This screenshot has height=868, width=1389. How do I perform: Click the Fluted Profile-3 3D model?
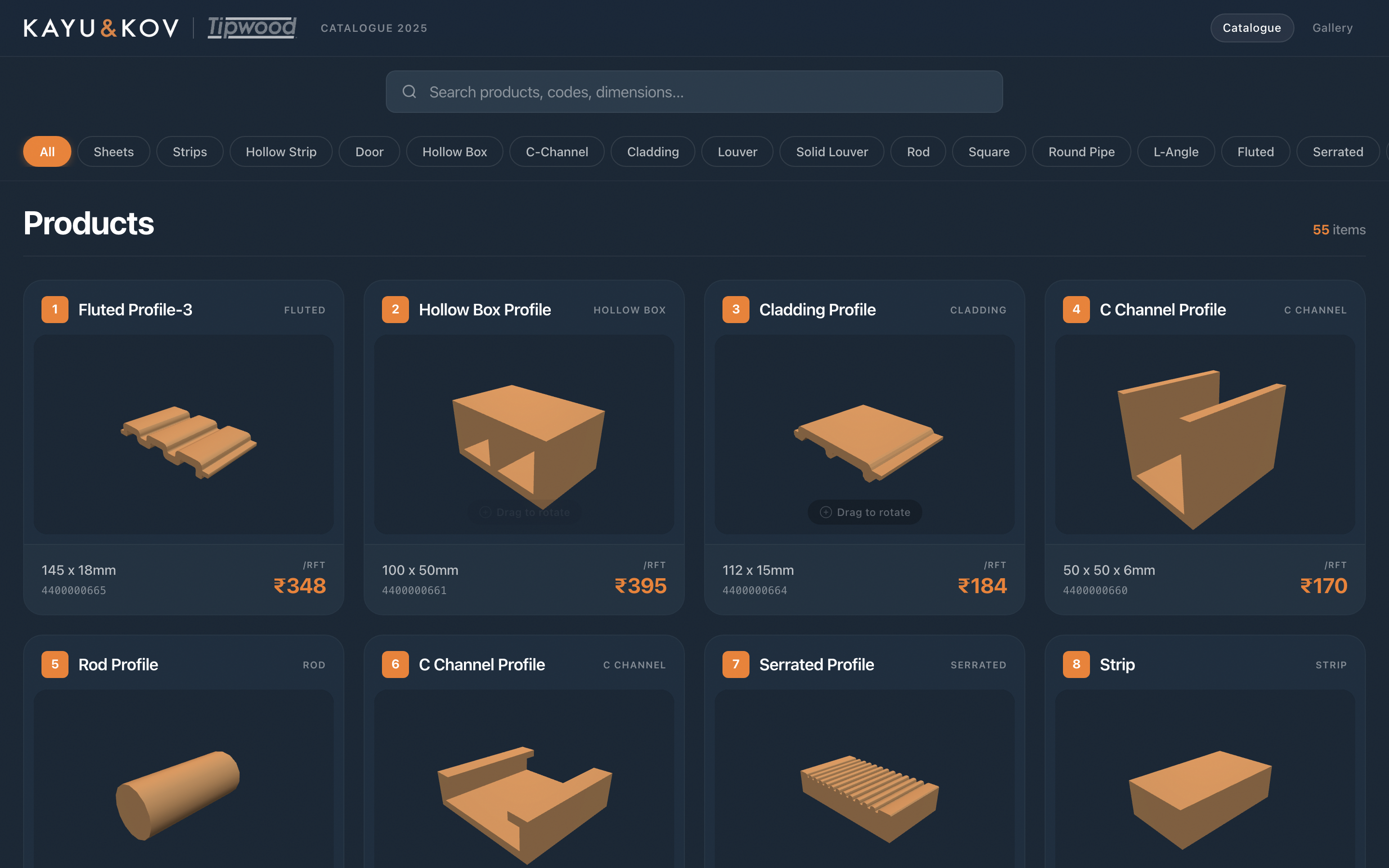pyautogui.click(x=189, y=442)
